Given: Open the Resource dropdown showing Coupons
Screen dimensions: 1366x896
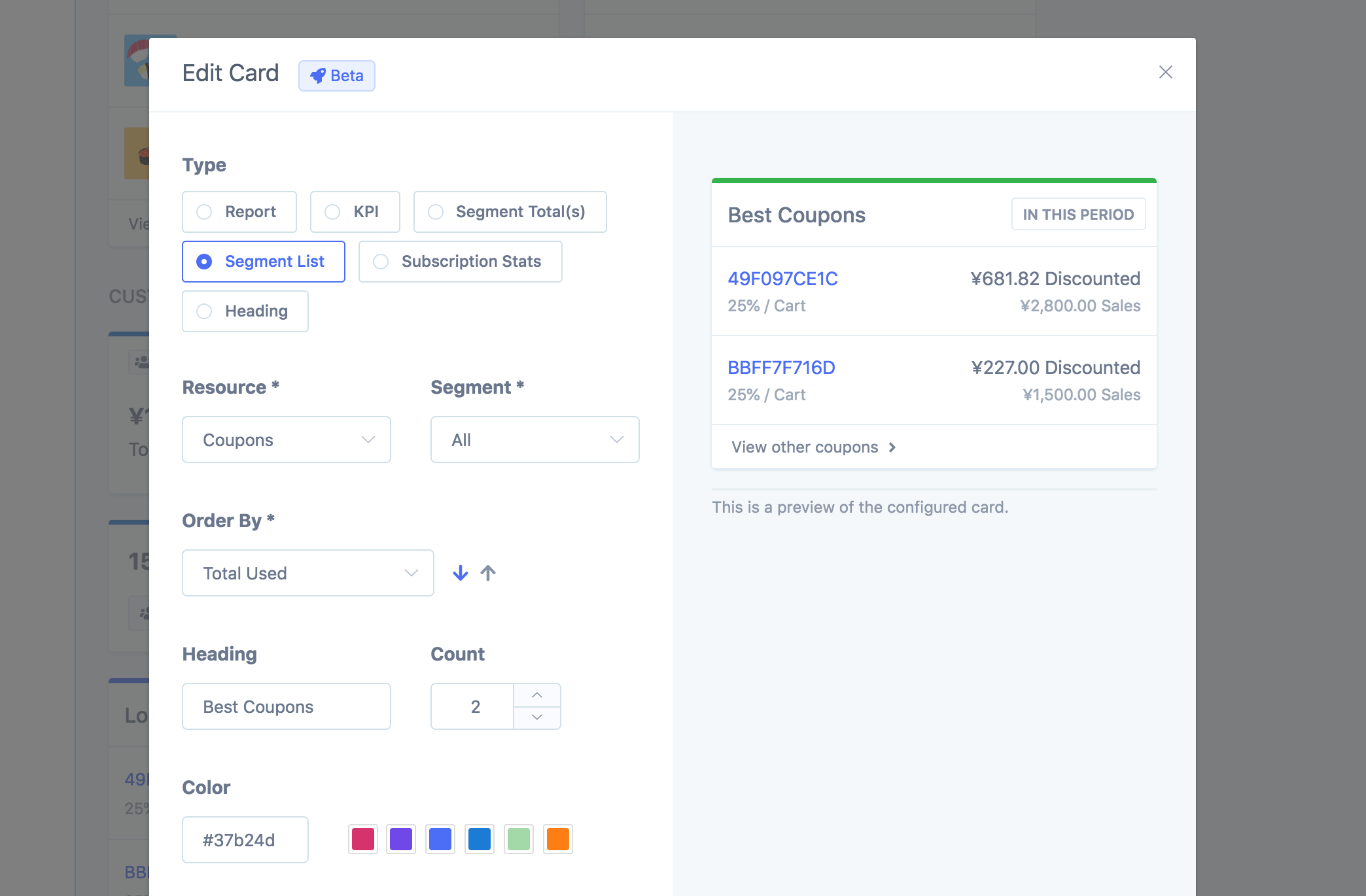Looking at the screenshot, I should tap(287, 439).
